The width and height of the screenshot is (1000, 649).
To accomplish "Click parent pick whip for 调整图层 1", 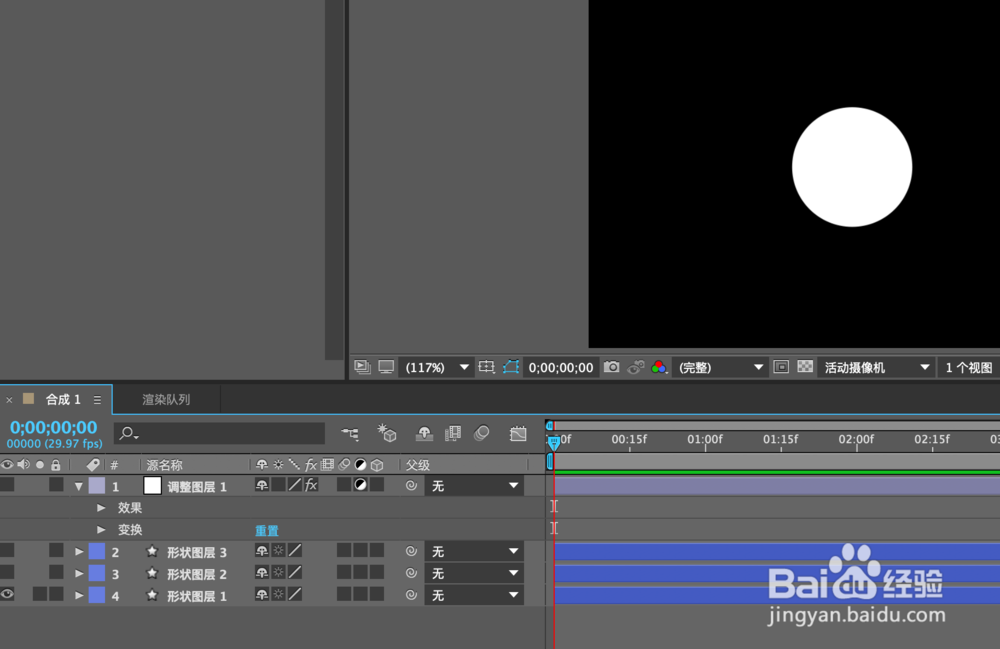I will (x=411, y=486).
